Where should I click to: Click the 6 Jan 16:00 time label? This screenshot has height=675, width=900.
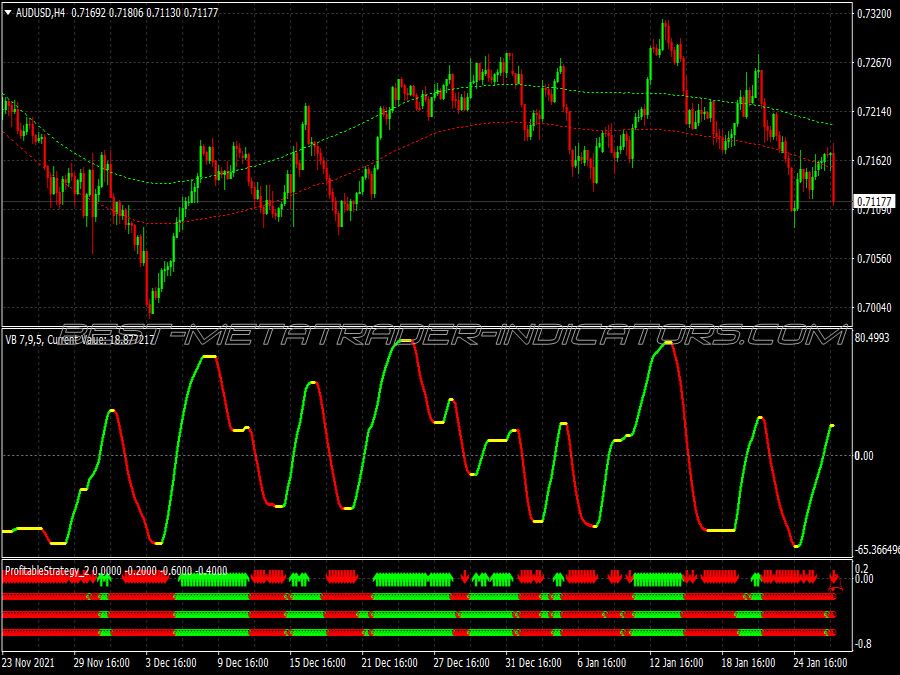click(602, 662)
